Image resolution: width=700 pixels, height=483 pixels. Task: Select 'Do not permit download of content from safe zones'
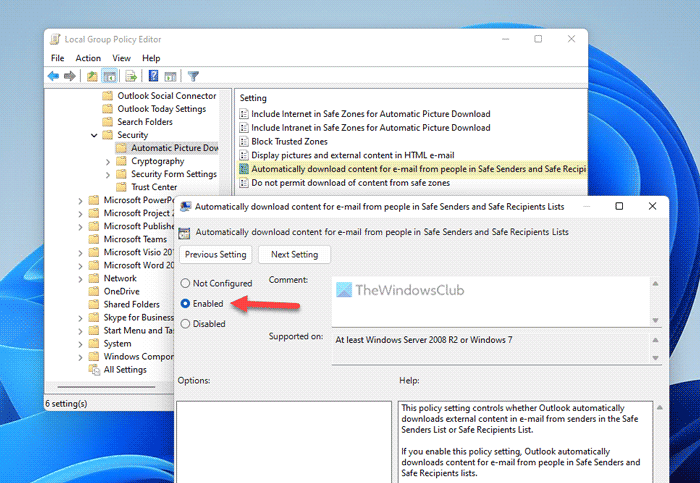click(x=350, y=183)
